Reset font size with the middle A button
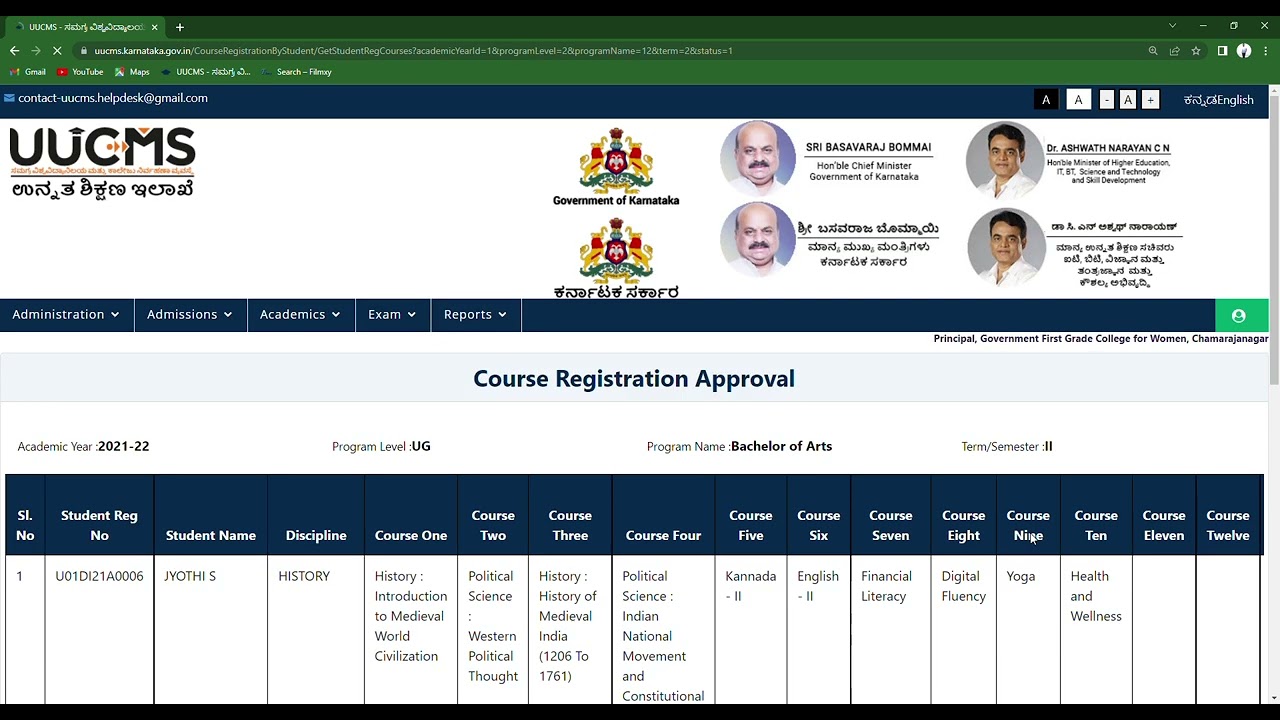 coord(1128,100)
